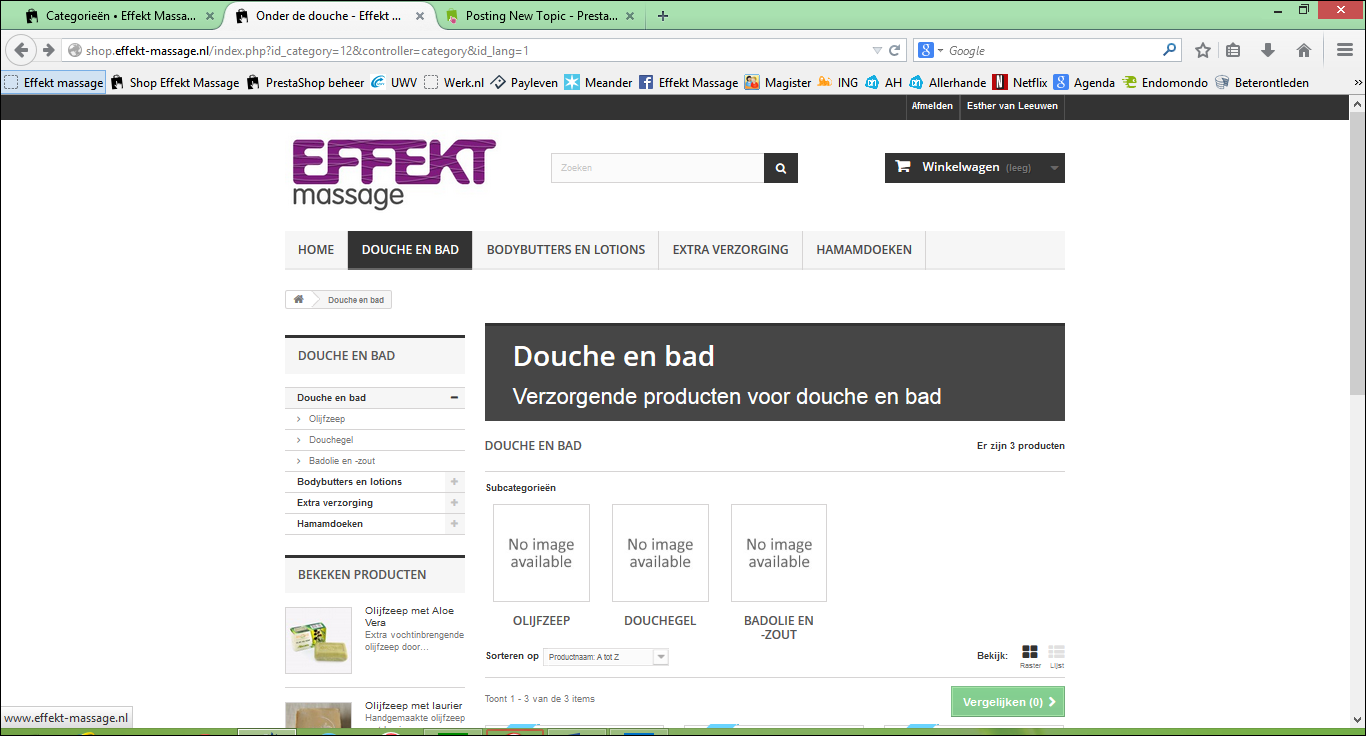The image size is (1366, 736).
Task: Click the Effekt massage logo
Action: pyautogui.click(x=393, y=174)
